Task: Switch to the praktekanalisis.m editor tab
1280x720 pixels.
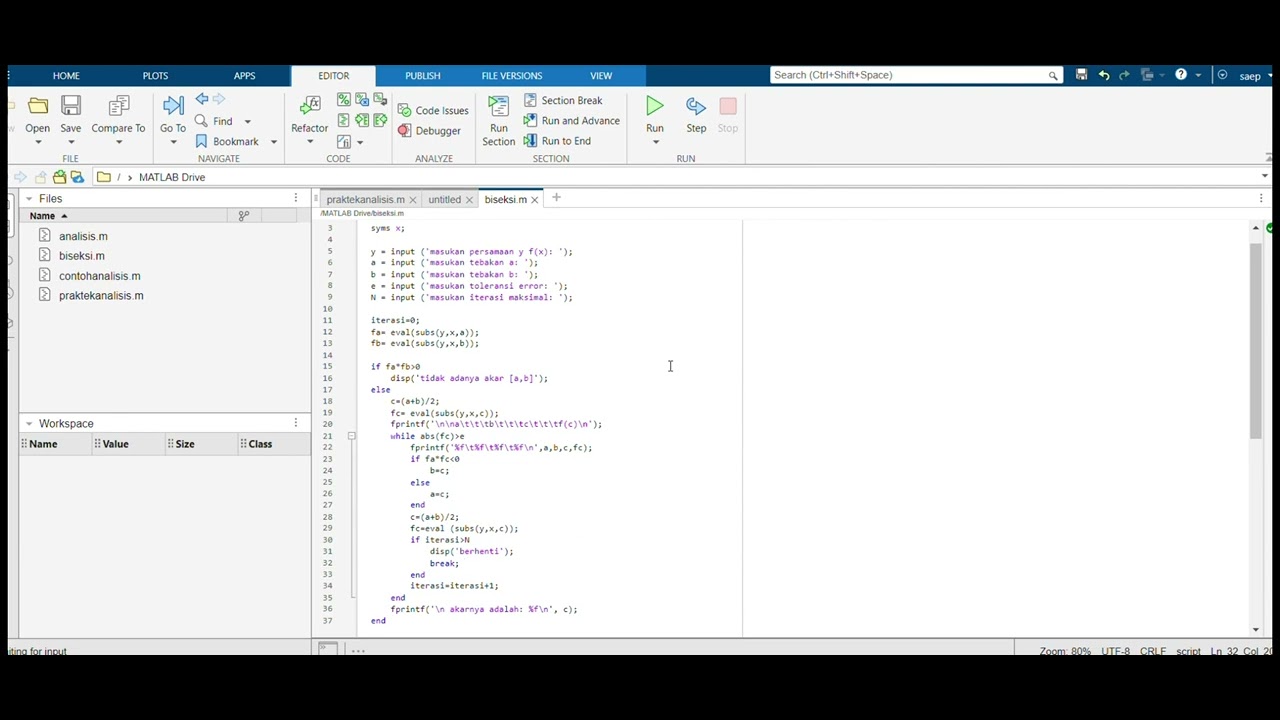Action: coord(365,199)
